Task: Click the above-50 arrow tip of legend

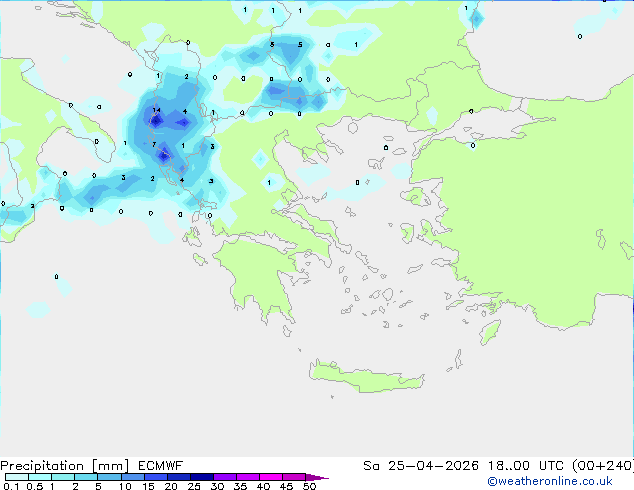Action: (x=317, y=478)
